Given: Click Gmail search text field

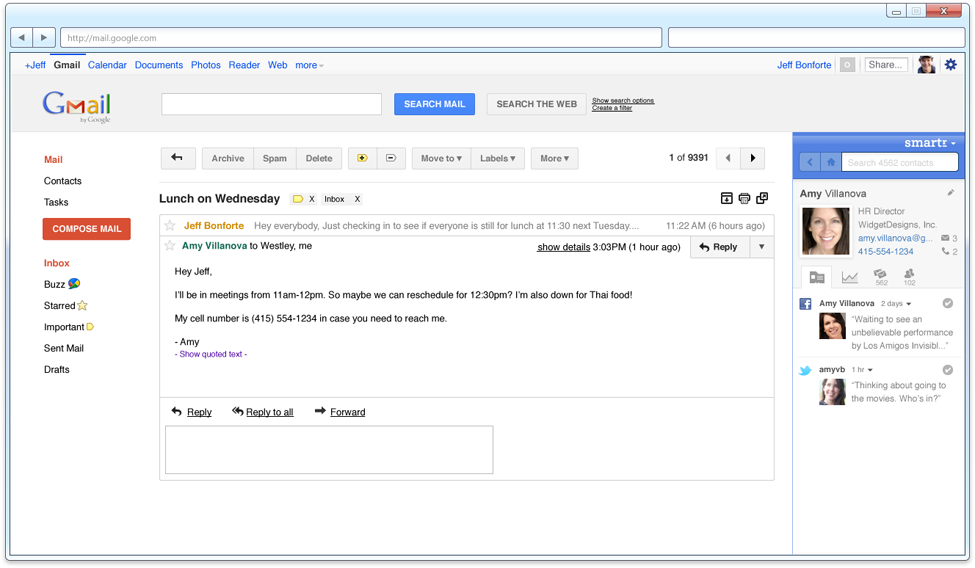Looking at the screenshot, I should pos(271,104).
